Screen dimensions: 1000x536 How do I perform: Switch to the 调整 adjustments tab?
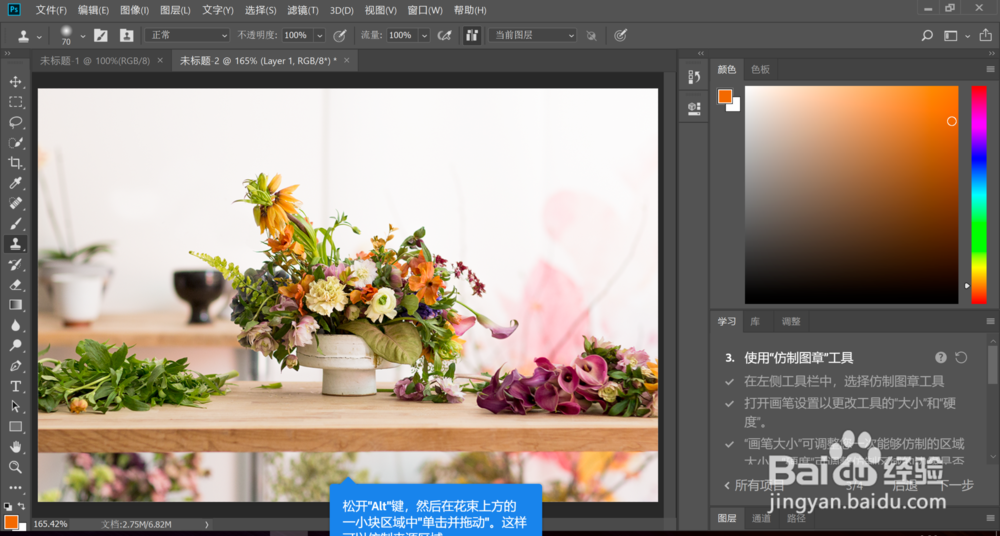click(791, 321)
